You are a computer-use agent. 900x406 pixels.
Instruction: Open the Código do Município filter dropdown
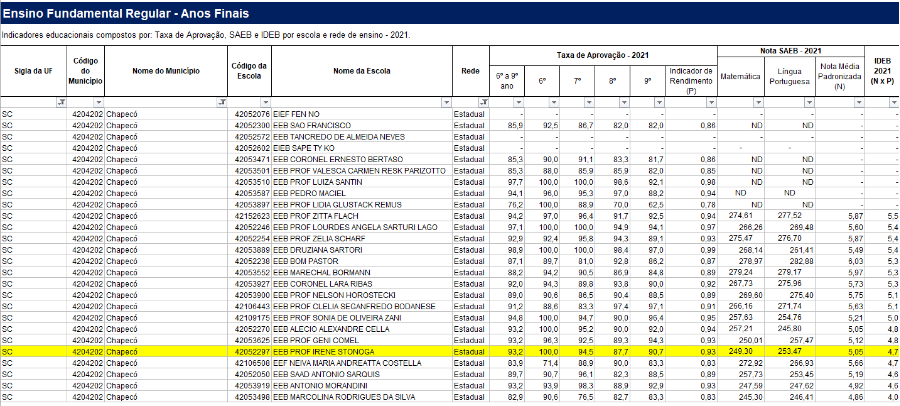pyautogui.click(x=99, y=102)
